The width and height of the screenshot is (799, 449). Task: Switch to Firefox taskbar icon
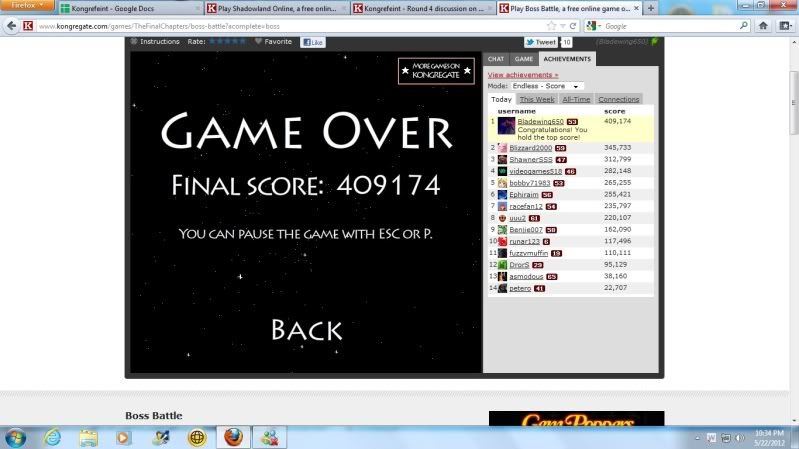(233, 437)
